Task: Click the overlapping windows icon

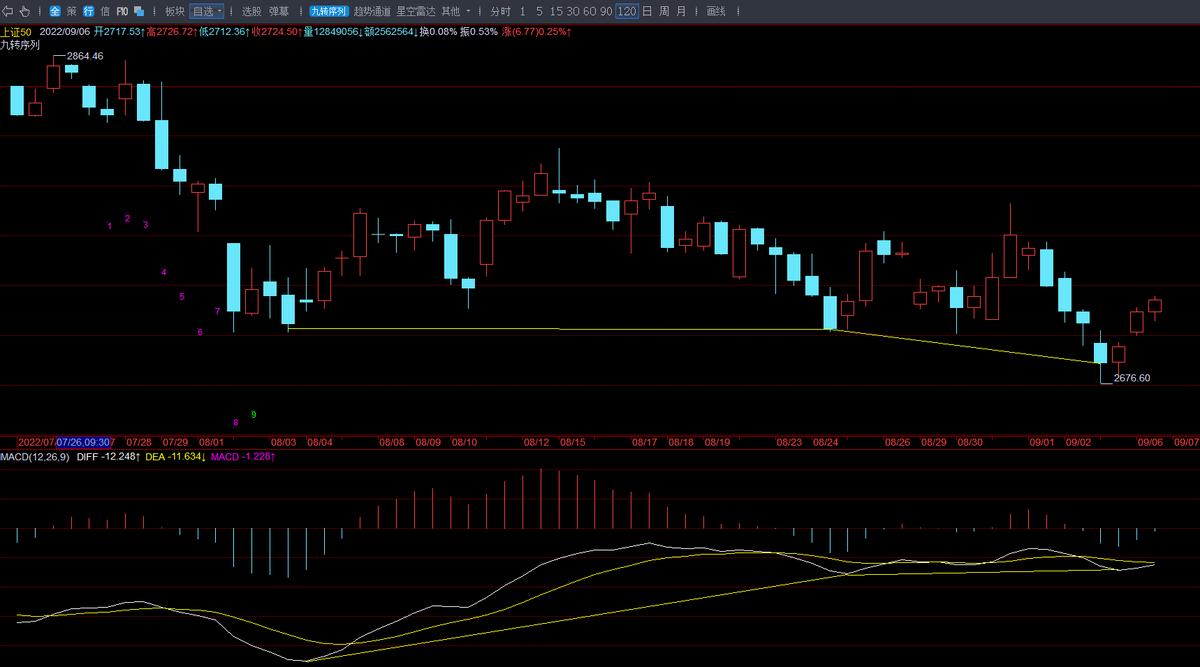Action: click(139, 11)
